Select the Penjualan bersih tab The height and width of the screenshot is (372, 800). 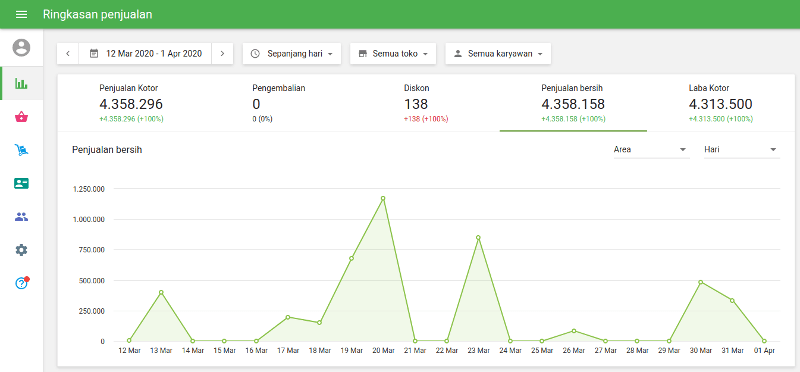pos(573,104)
